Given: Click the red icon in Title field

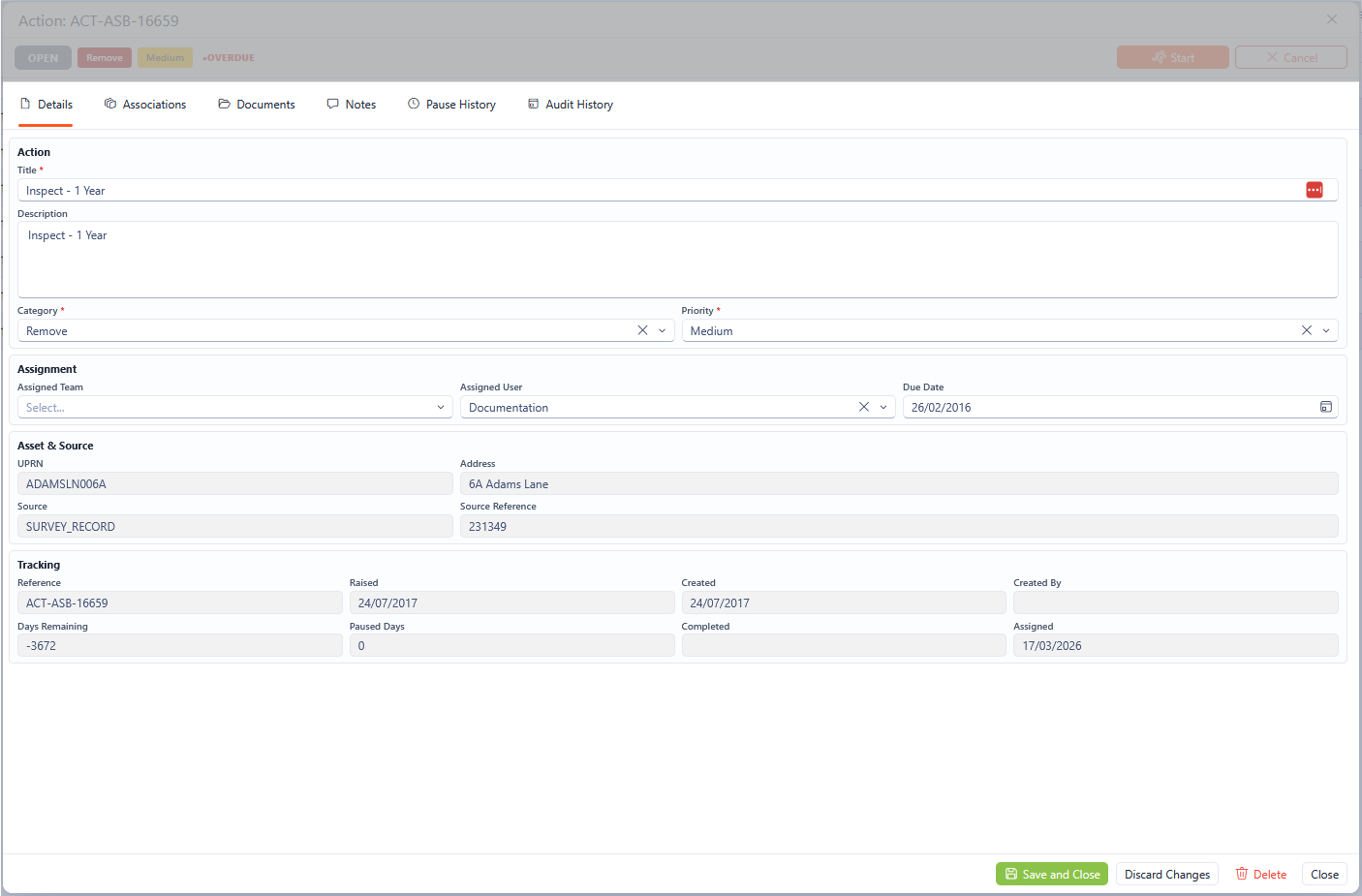Looking at the screenshot, I should [x=1314, y=190].
